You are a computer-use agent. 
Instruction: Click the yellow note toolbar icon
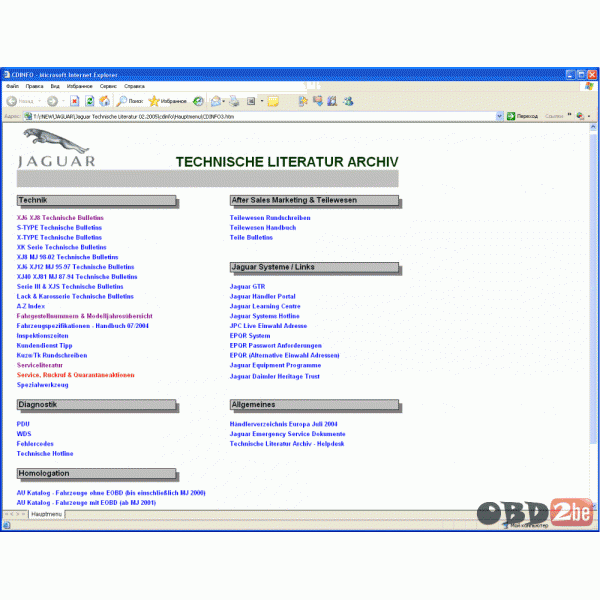pos(273,101)
